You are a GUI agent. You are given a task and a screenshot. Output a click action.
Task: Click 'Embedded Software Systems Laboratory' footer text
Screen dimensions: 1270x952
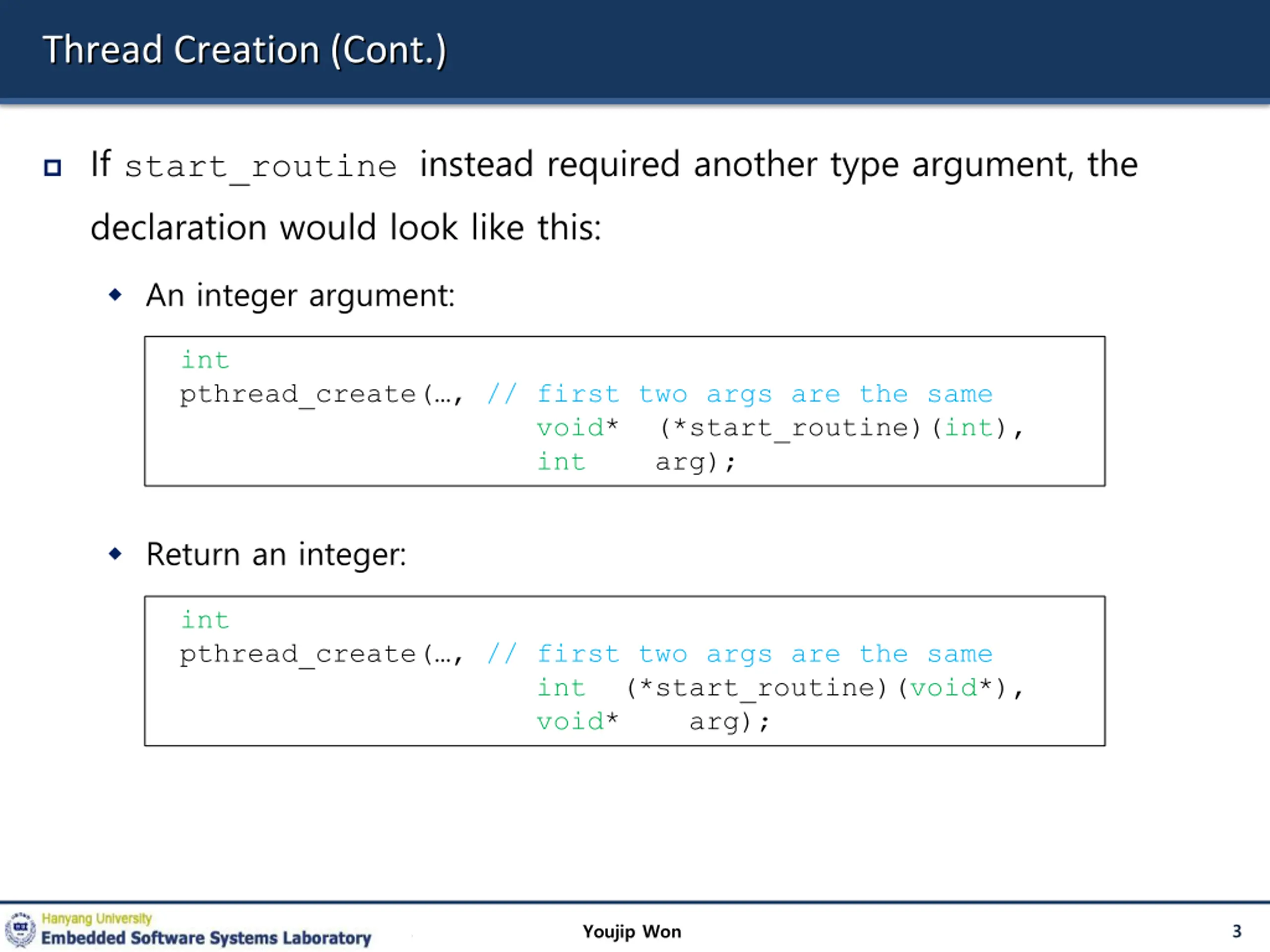(206, 938)
